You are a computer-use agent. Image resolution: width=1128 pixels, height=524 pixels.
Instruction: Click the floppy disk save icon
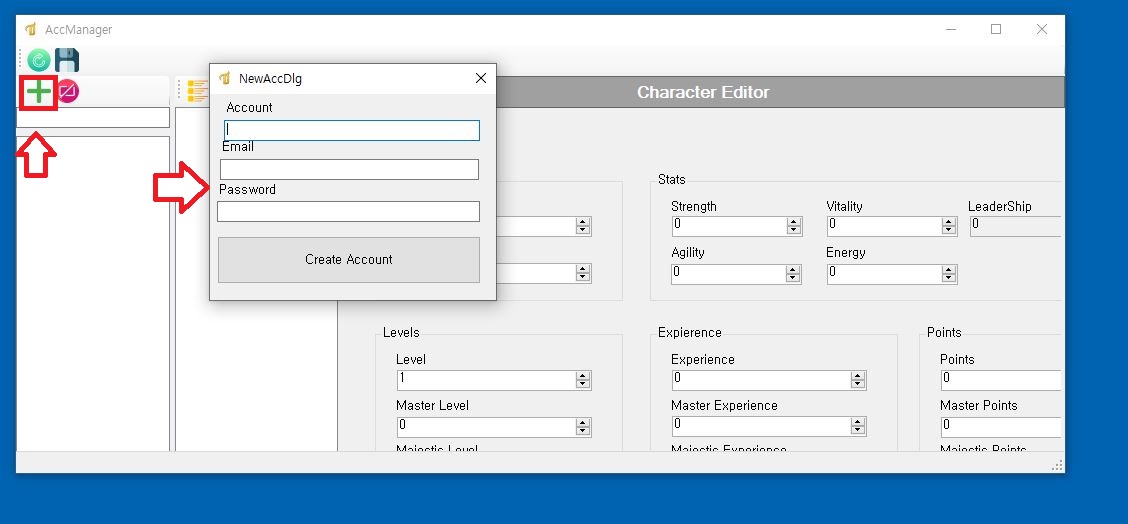(67, 60)
